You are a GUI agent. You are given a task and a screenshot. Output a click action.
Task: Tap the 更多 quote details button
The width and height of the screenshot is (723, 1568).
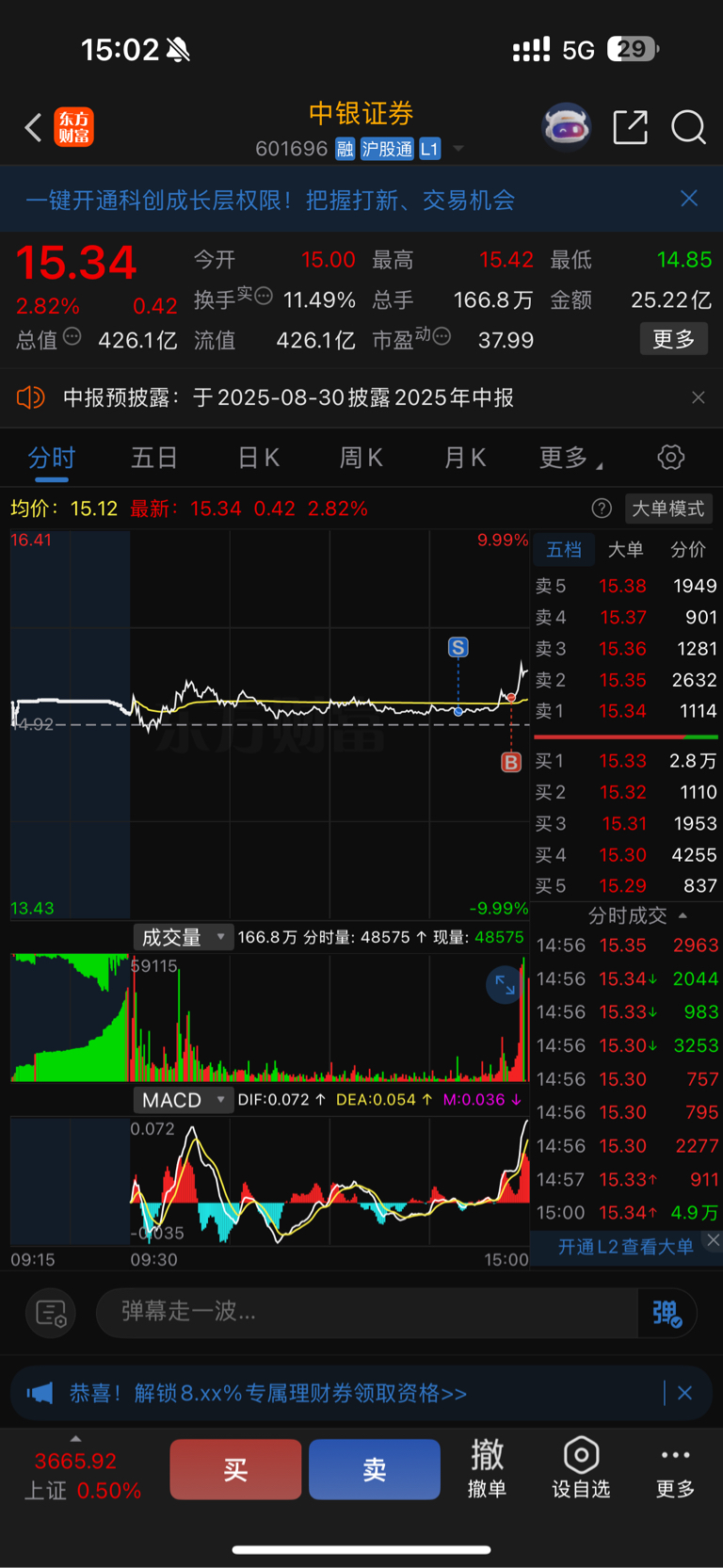(x=674, y=339)
